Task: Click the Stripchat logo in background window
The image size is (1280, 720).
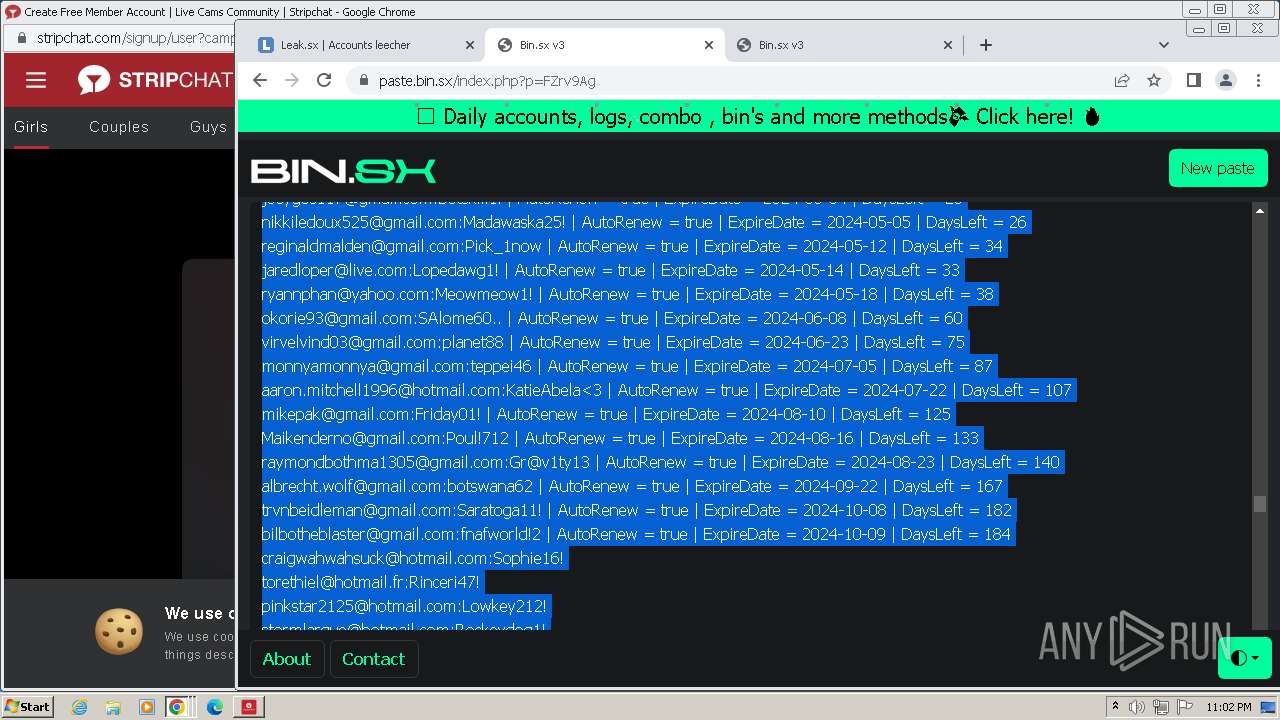Action: [x=155, y=81]
